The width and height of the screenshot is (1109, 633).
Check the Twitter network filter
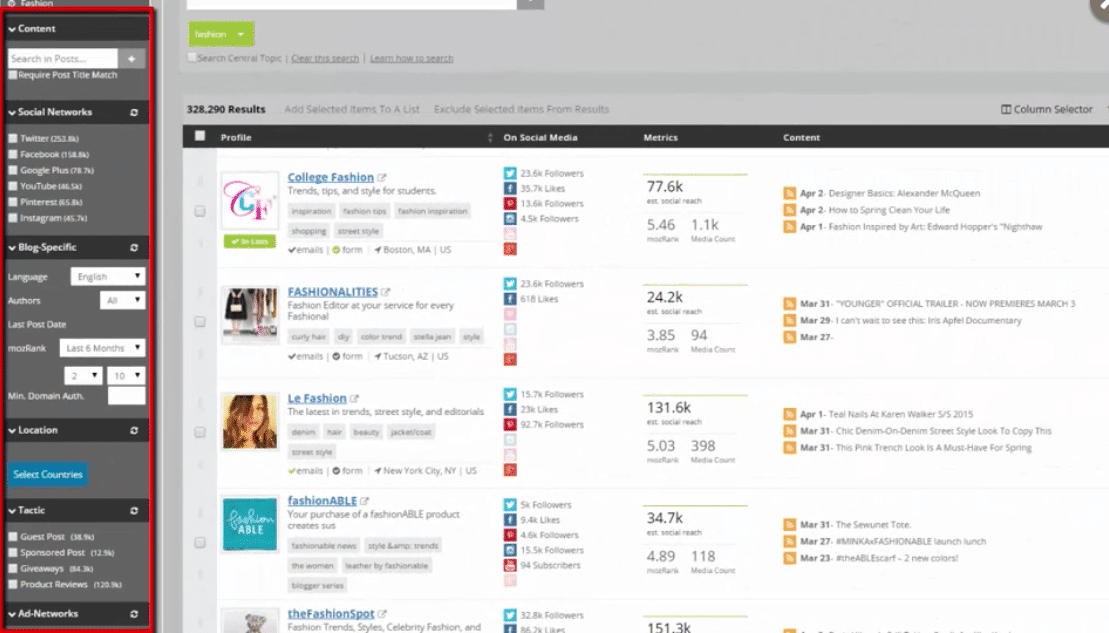tap(13, 139)
